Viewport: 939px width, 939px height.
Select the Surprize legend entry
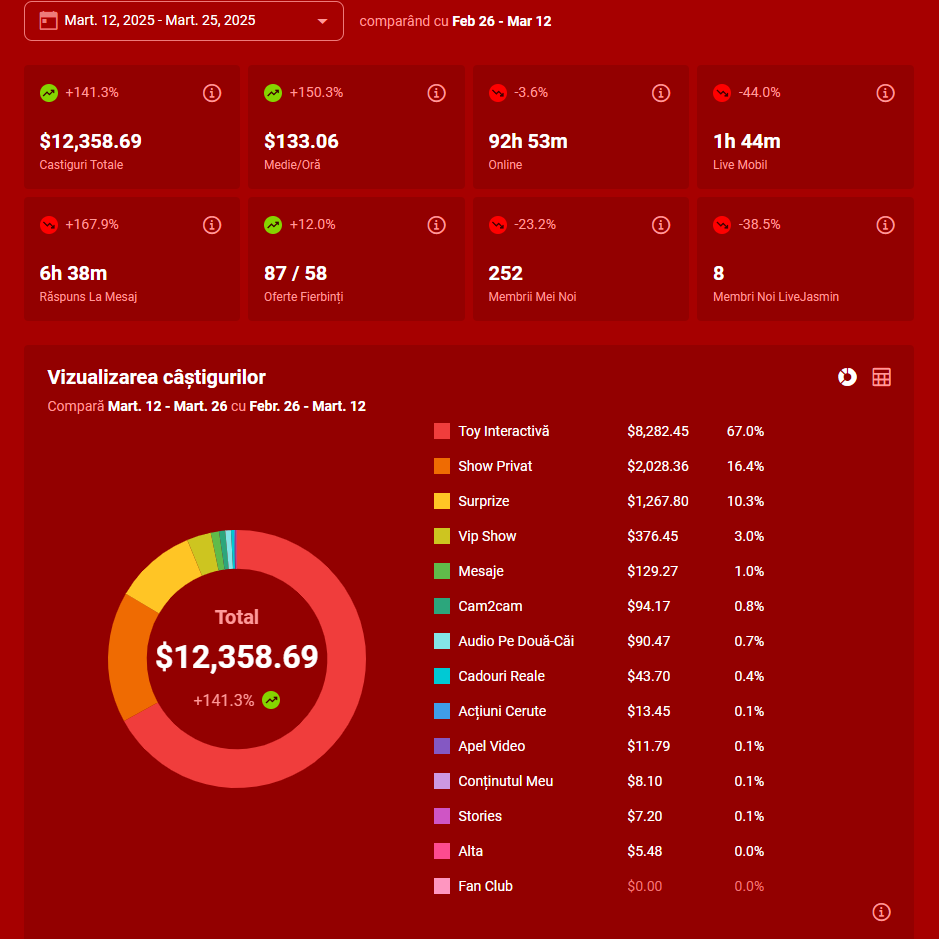pos(483,501)
